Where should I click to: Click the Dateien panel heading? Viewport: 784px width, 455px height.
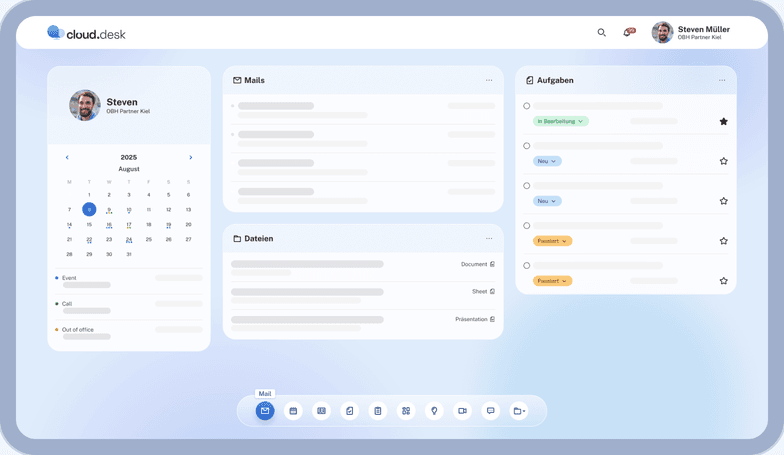[x=258, y=238]
